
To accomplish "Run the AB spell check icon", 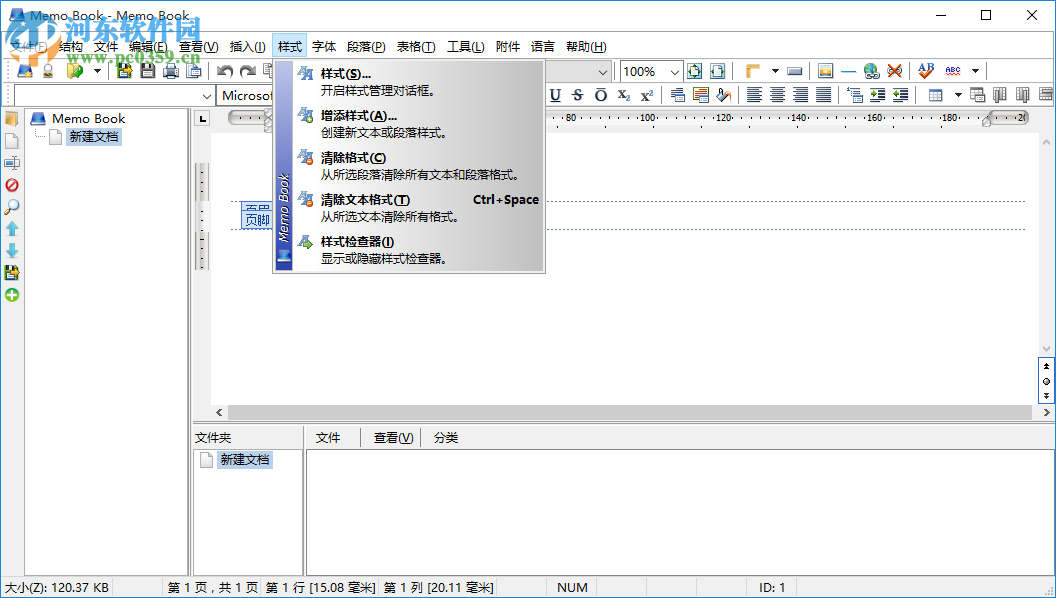I will tap(926, 70).
